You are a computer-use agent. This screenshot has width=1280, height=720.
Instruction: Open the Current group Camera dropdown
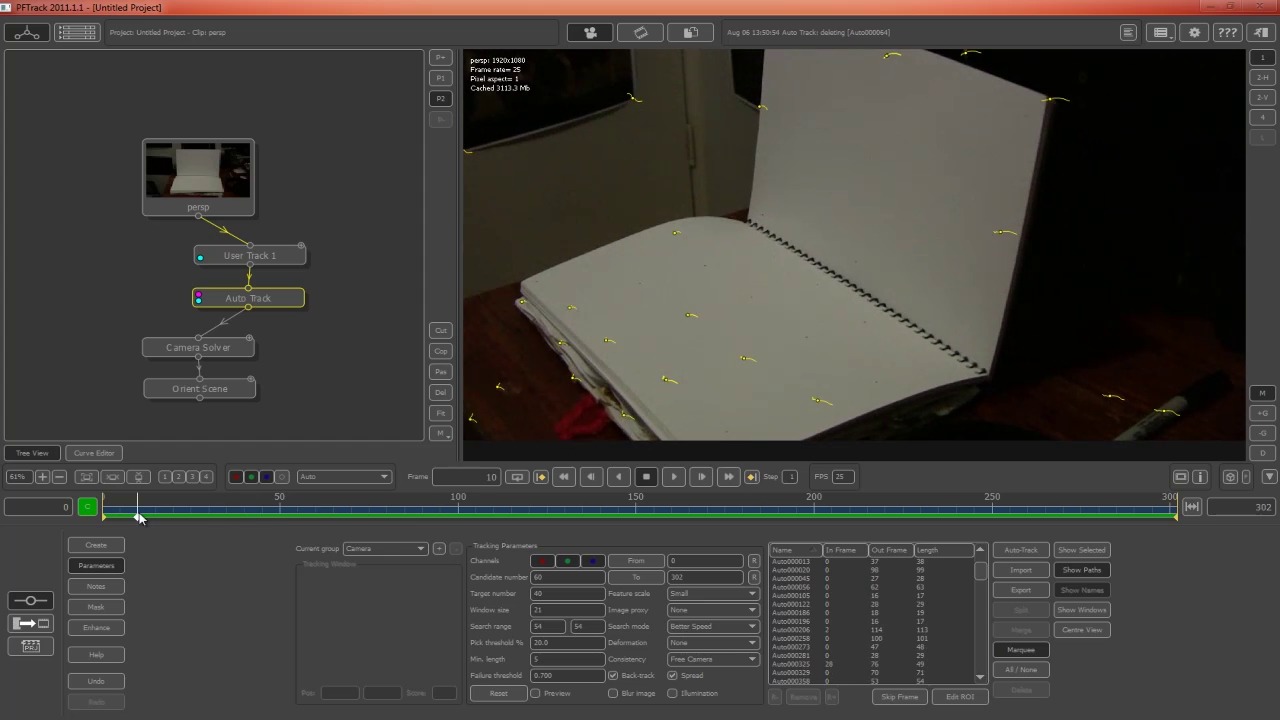coord(385,548)
